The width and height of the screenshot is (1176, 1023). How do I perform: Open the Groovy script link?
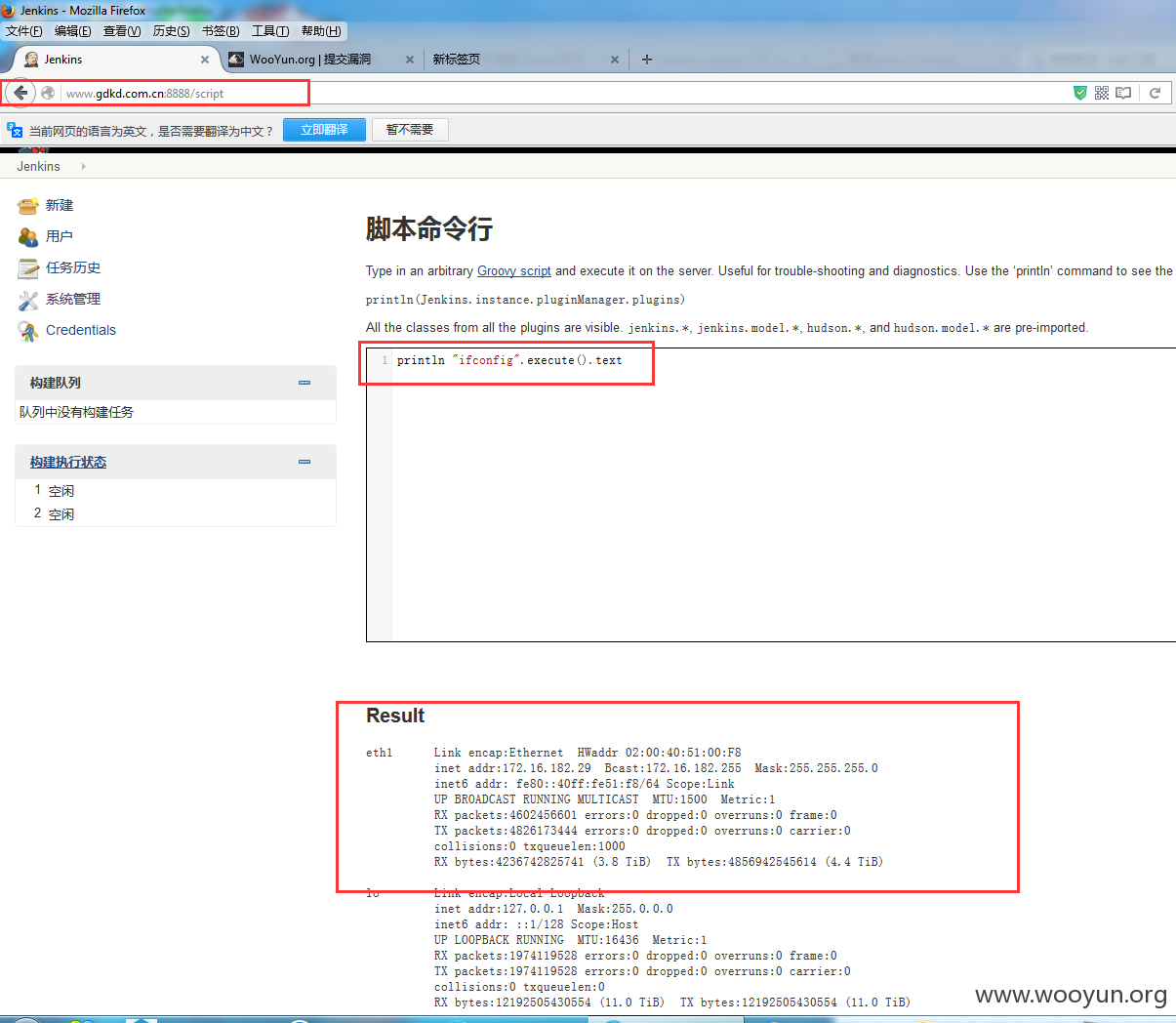(x=514, y=271)
